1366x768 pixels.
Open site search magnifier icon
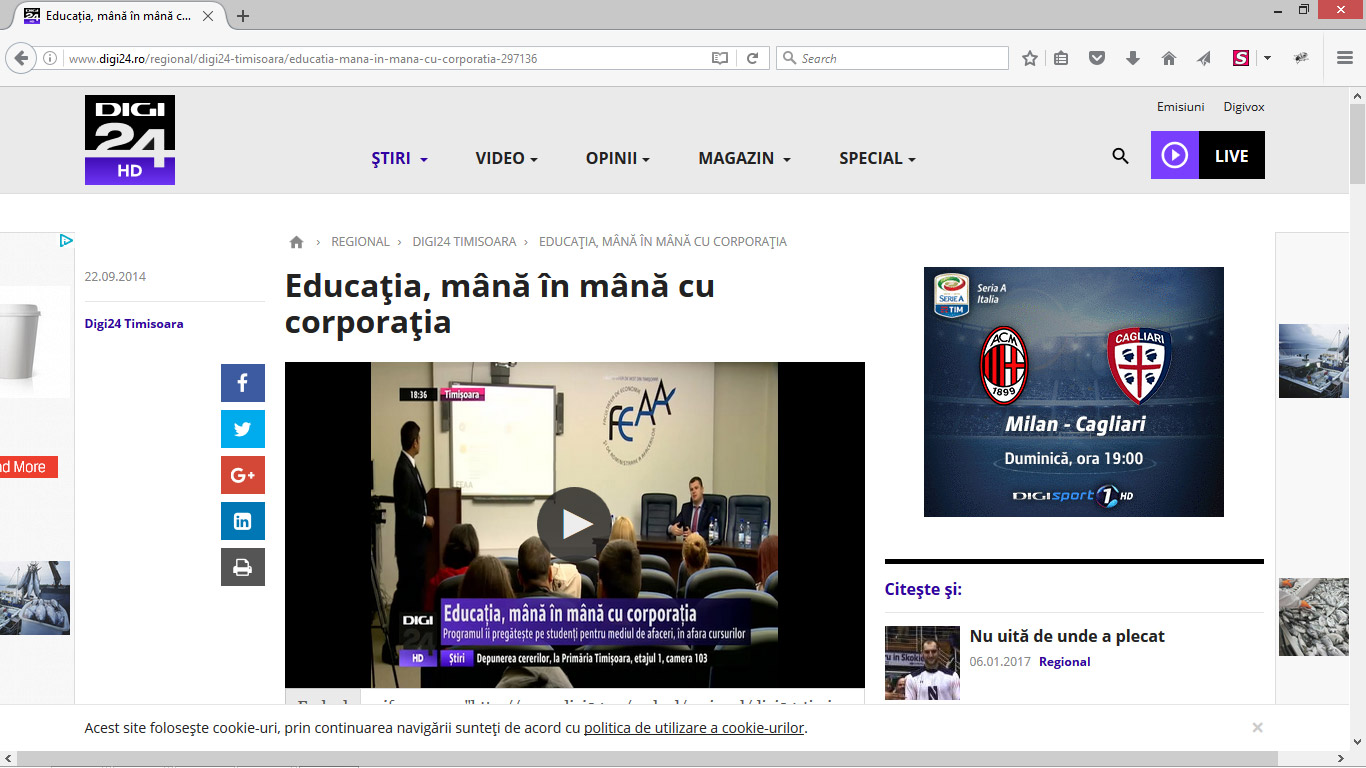coord(1120,156)
